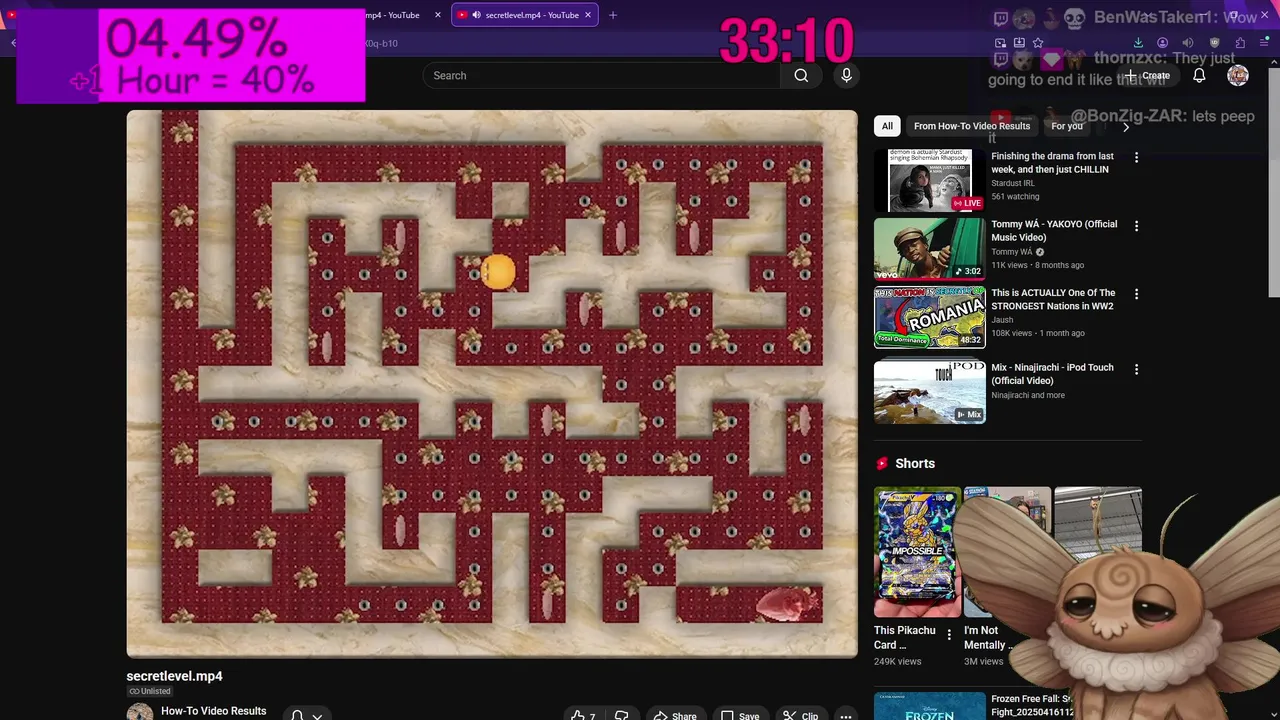The width and height of the screenshot is (1280, 720).
Task: Open Frozen Free Fall video thumbnail
Action: pos(930,706)
